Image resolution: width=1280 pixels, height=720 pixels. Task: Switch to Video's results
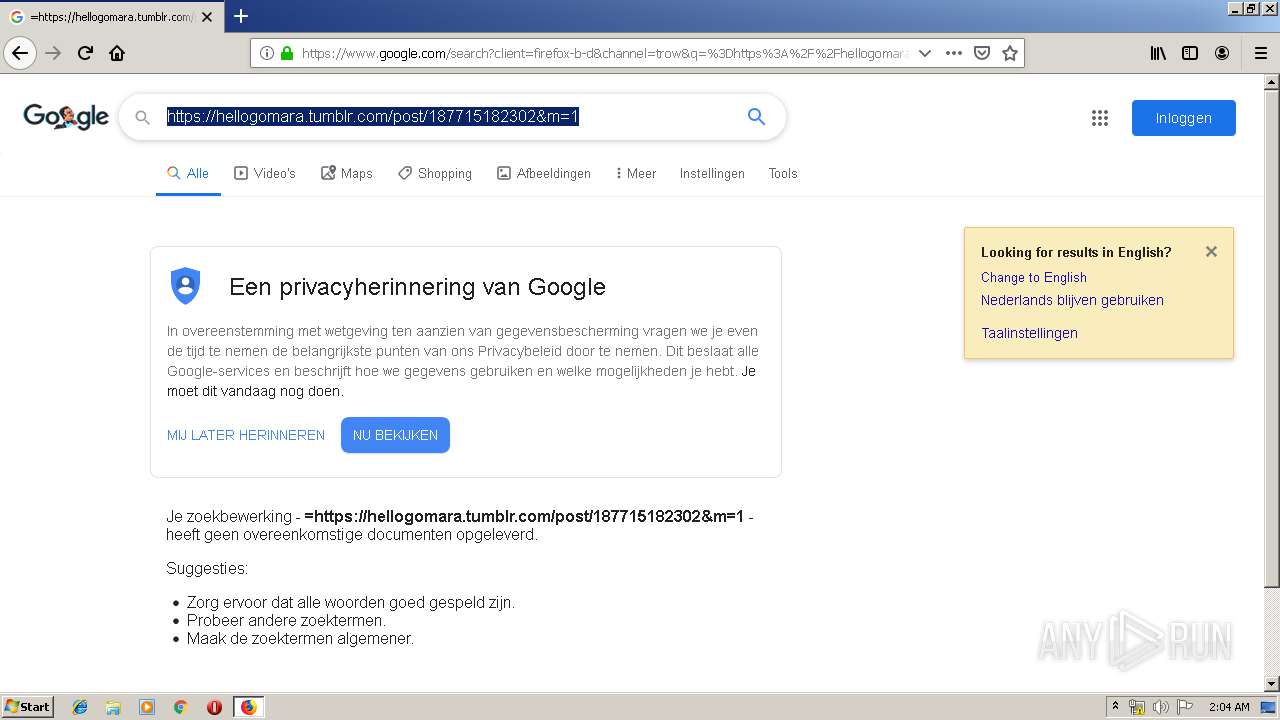(265, 173)
